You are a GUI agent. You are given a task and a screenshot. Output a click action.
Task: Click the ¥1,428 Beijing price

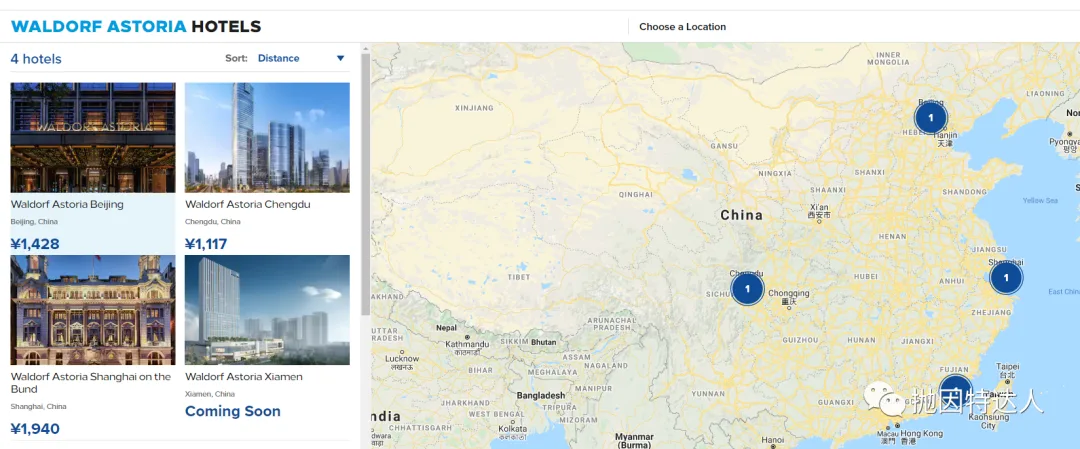pos(35,244)
